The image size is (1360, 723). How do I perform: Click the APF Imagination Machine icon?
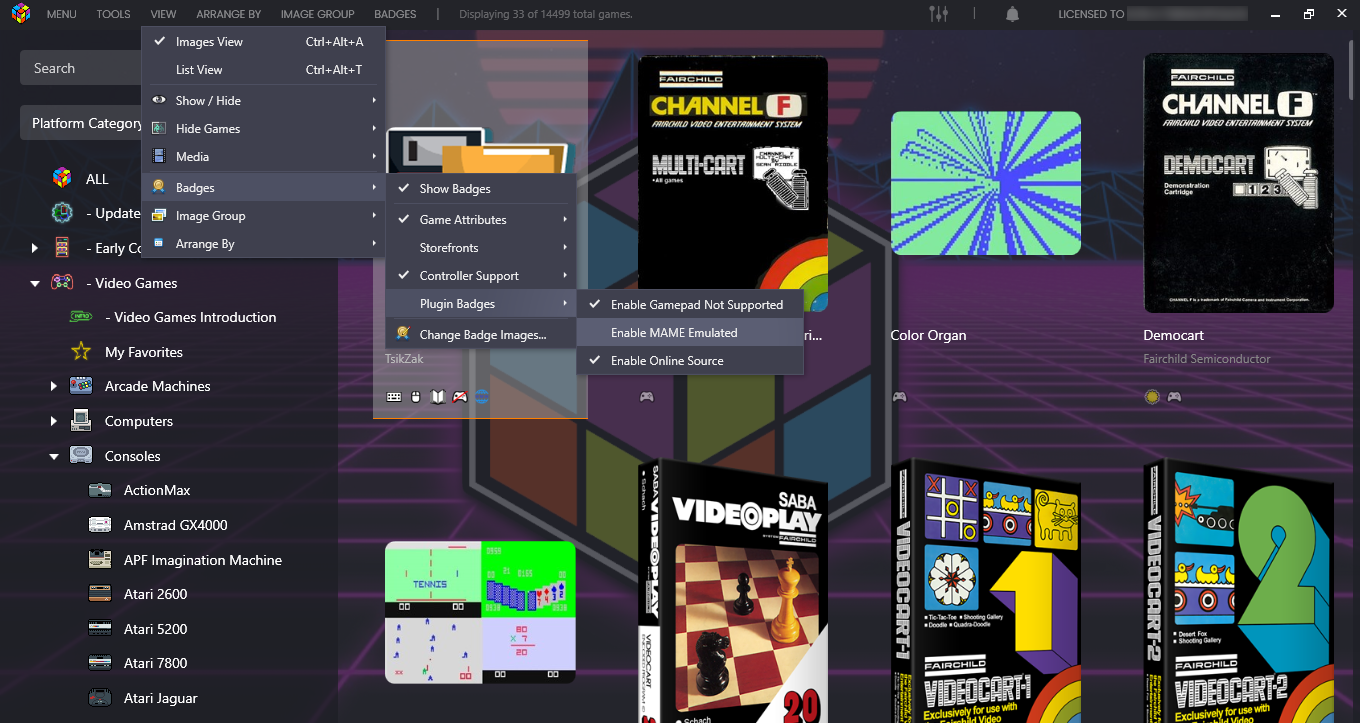[x=100, y=560]
